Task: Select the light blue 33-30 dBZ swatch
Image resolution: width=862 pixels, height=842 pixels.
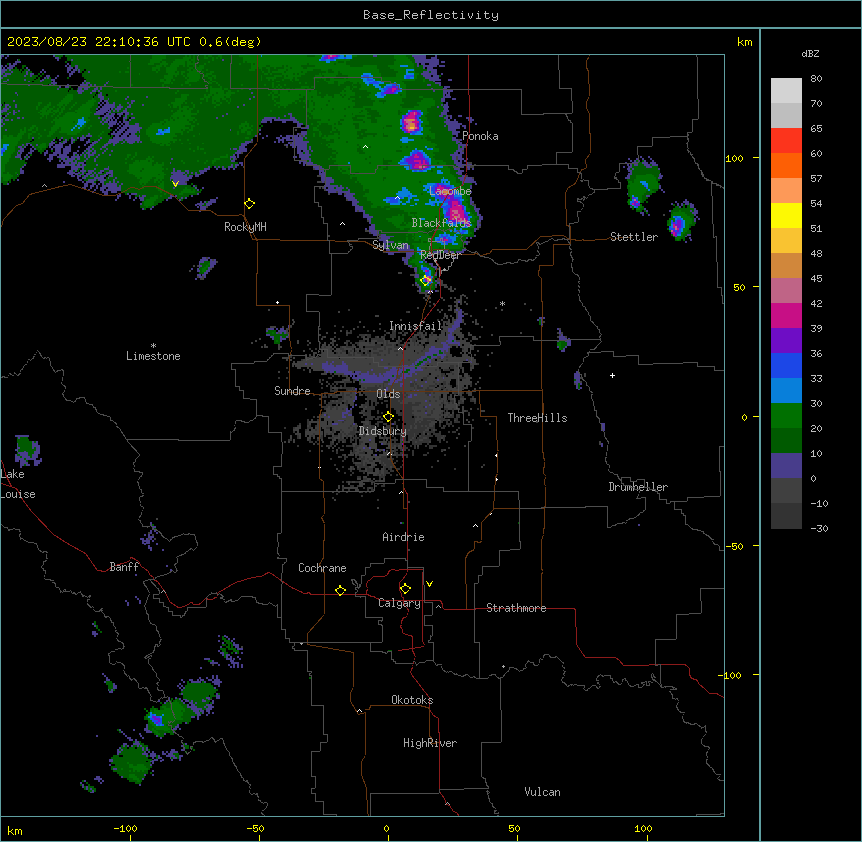Action: point(786,391)
